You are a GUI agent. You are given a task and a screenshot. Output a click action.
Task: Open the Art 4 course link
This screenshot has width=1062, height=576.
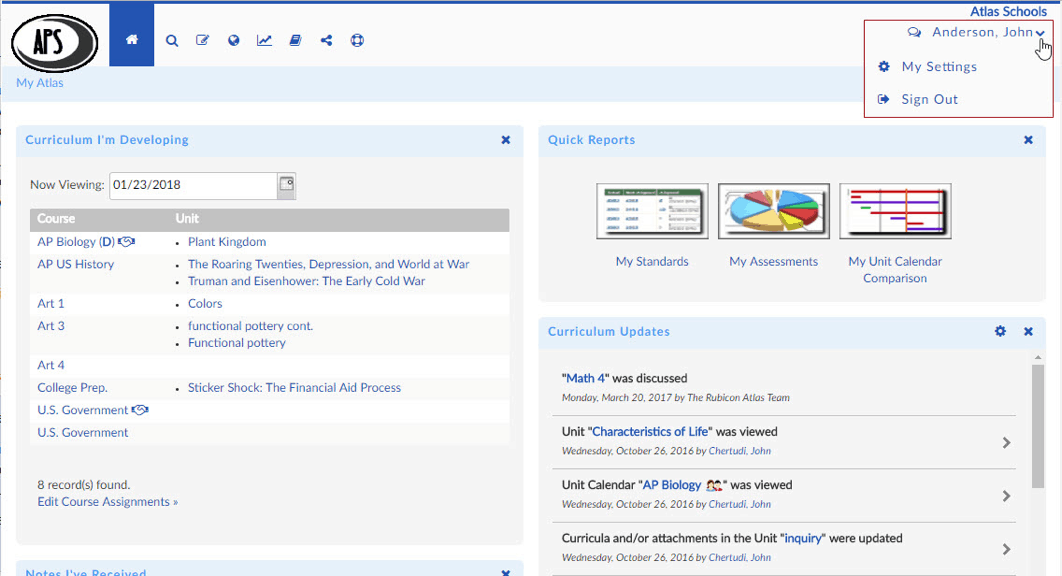tap(51, 365)
